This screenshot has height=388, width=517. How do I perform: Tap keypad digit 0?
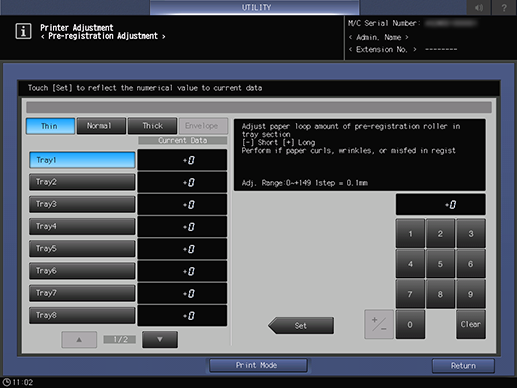point(410,324)
